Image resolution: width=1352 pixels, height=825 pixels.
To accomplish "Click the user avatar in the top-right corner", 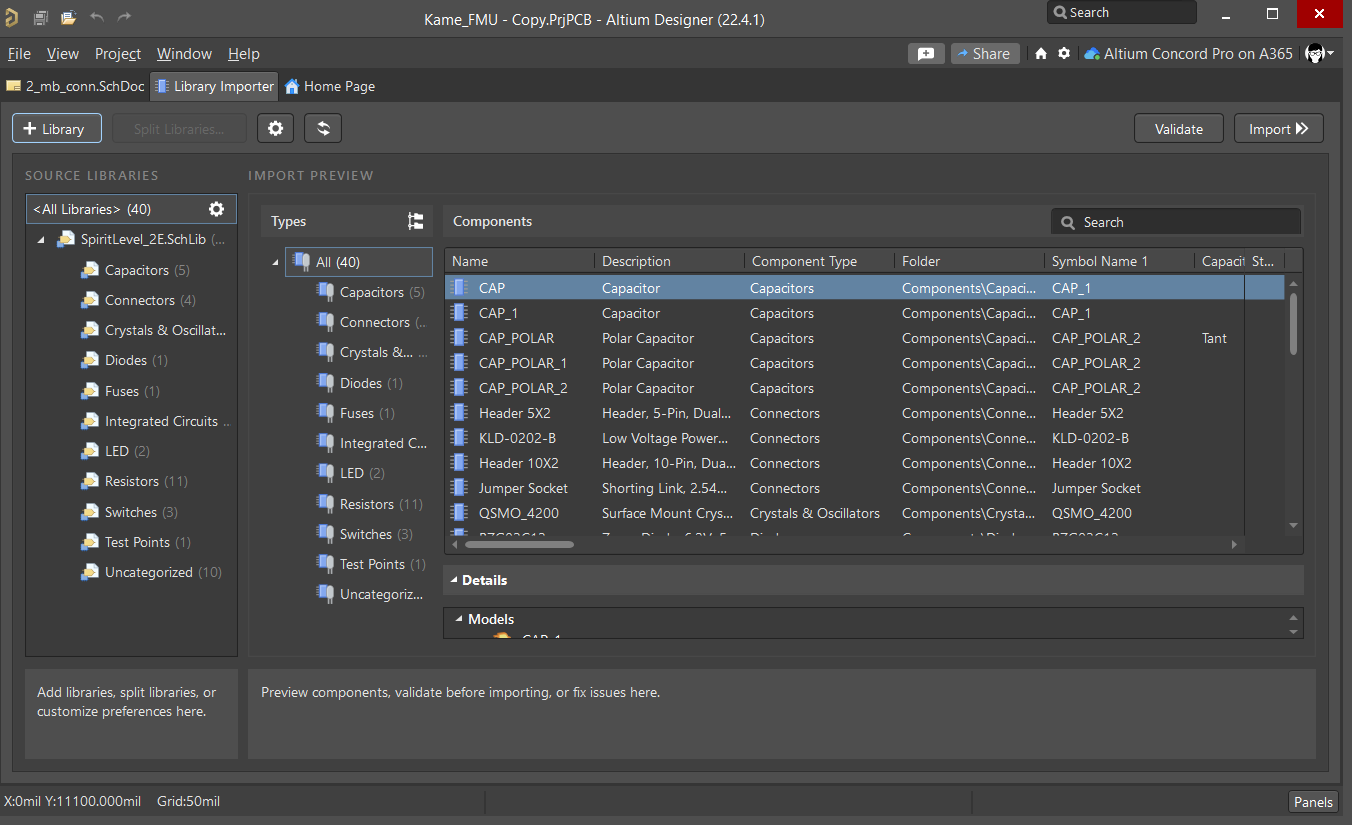I will click(x=1314, y=53).
